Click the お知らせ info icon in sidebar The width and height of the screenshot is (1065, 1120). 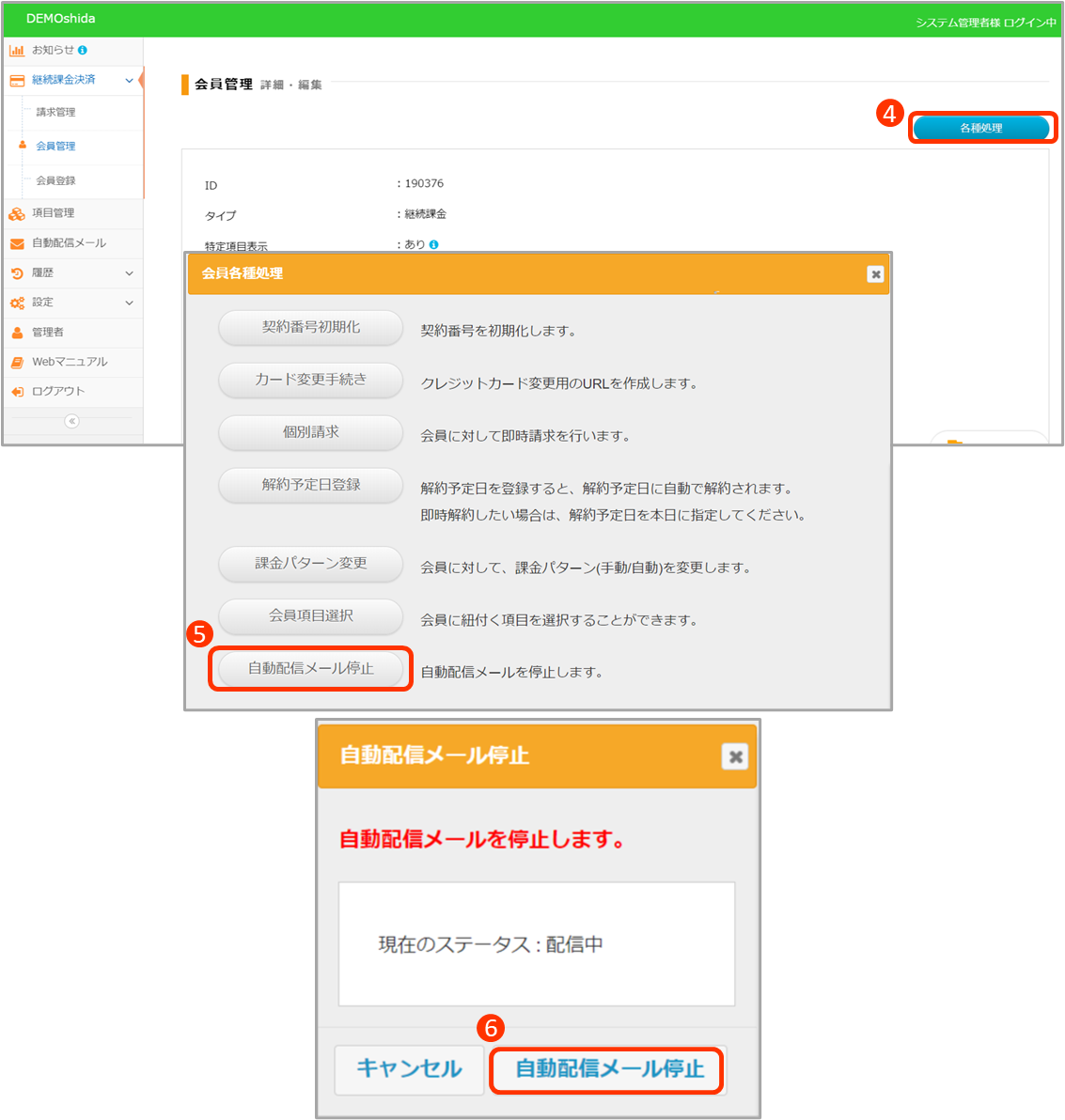click(x=83, y=50)
